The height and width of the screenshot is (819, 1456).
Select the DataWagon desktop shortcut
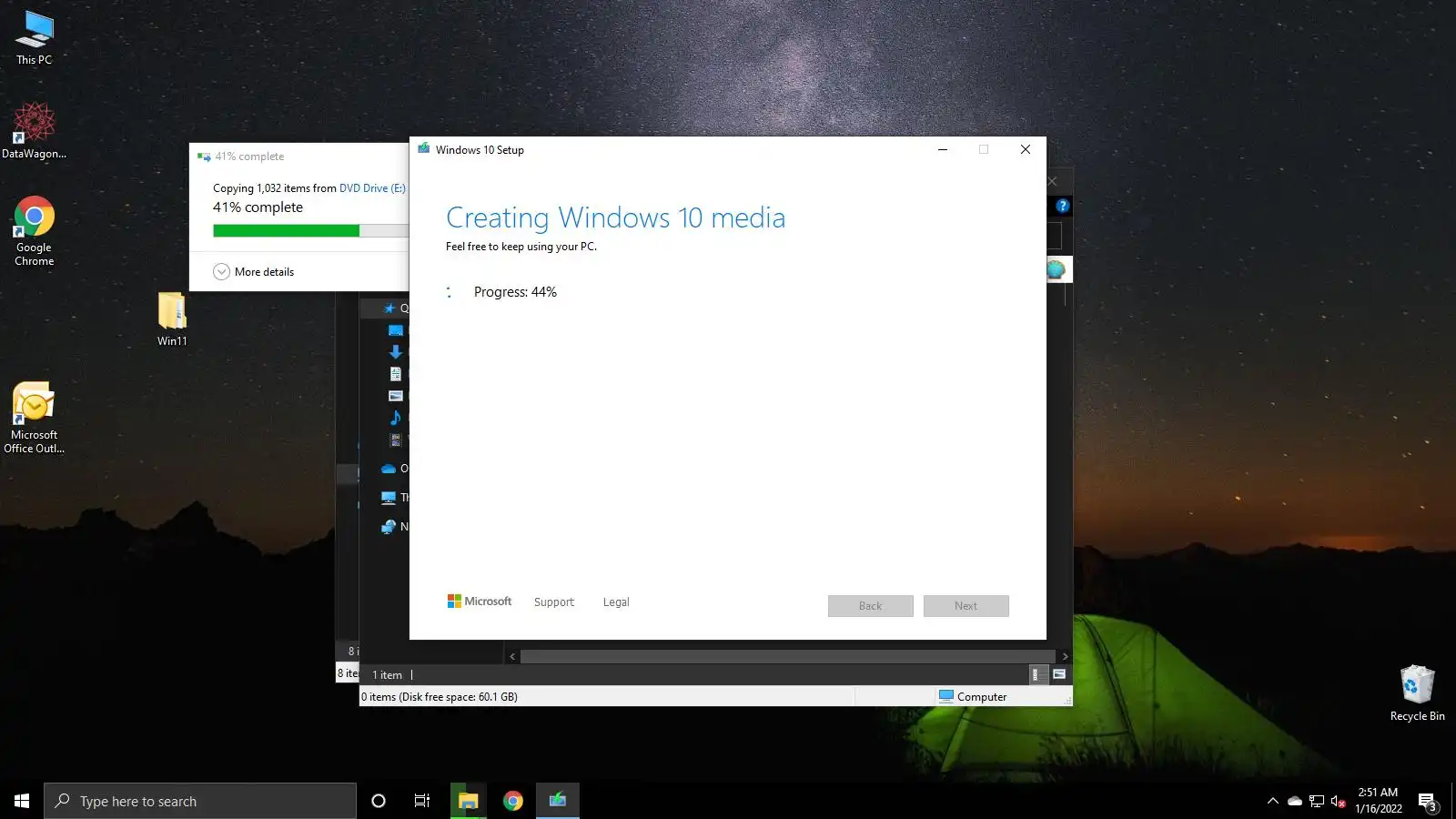click(35, 130)
